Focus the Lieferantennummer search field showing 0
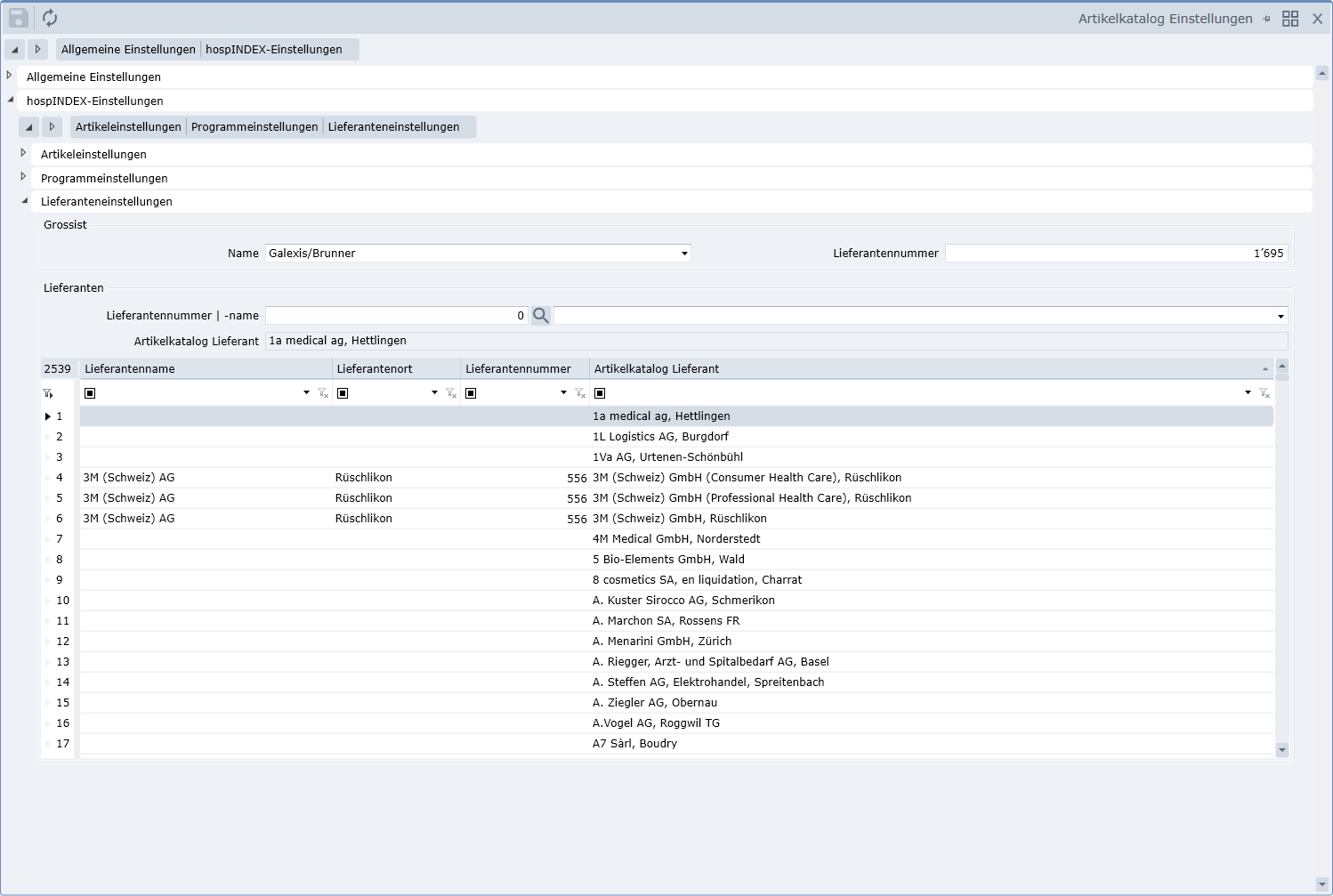The image size is (1333, 896). click(x=397, y=316)
